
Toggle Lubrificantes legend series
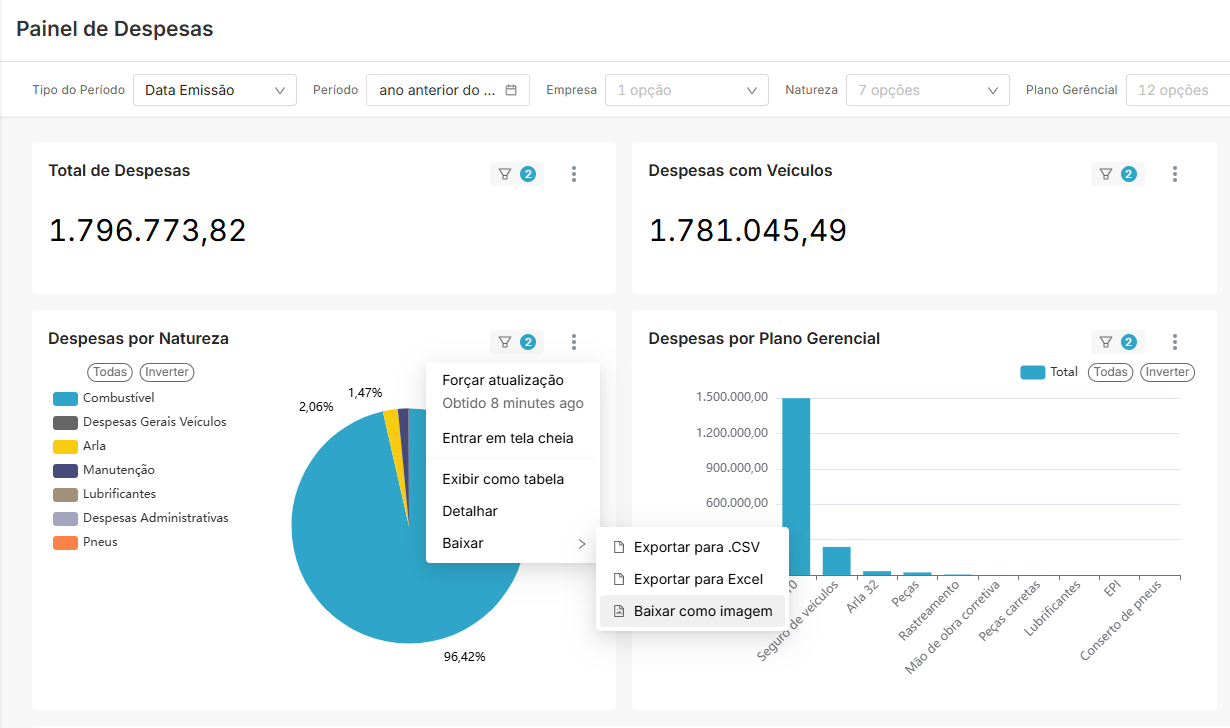click(x=104, y=494)
